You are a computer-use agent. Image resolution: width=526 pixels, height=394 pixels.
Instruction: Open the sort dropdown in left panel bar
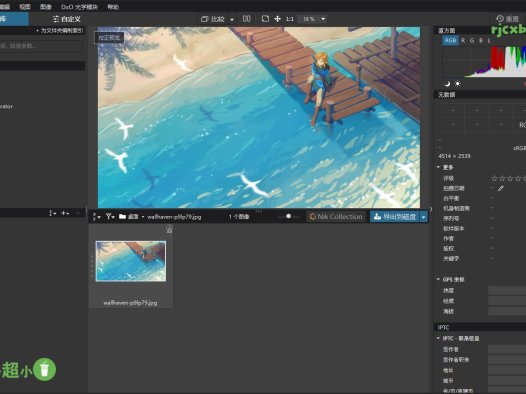[53, 213]
